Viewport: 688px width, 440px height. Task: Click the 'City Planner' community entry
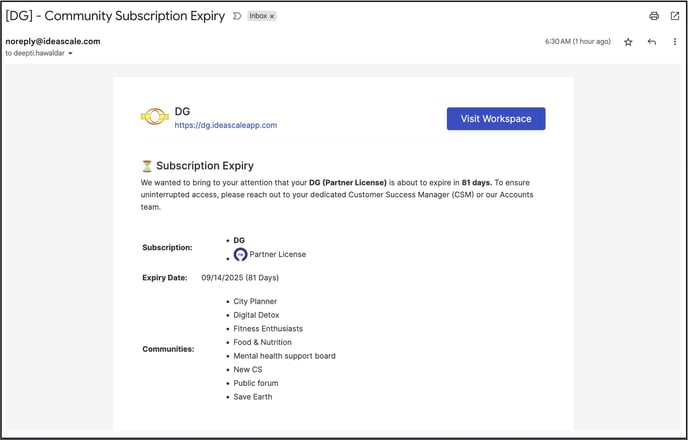[x=255, y=301]
